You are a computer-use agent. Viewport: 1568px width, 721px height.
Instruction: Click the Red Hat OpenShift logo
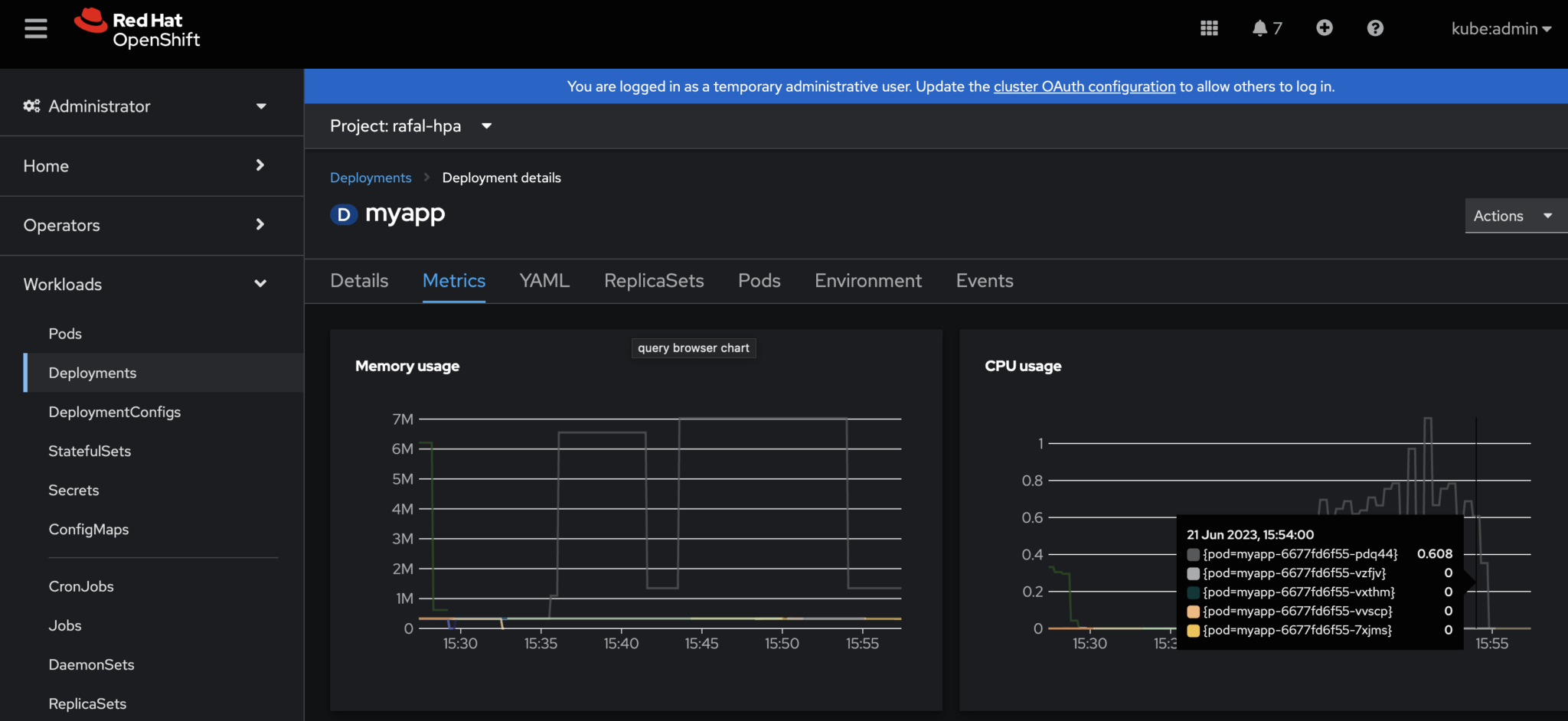(x=138, y=29)
